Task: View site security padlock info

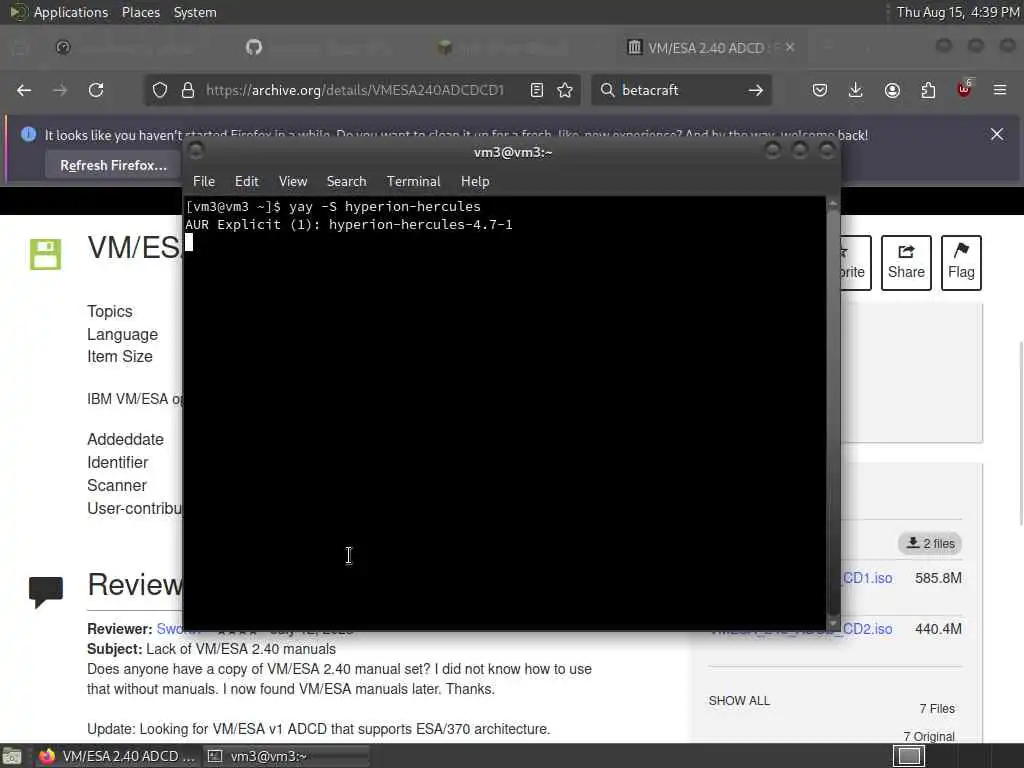Action: pos(188,90)
